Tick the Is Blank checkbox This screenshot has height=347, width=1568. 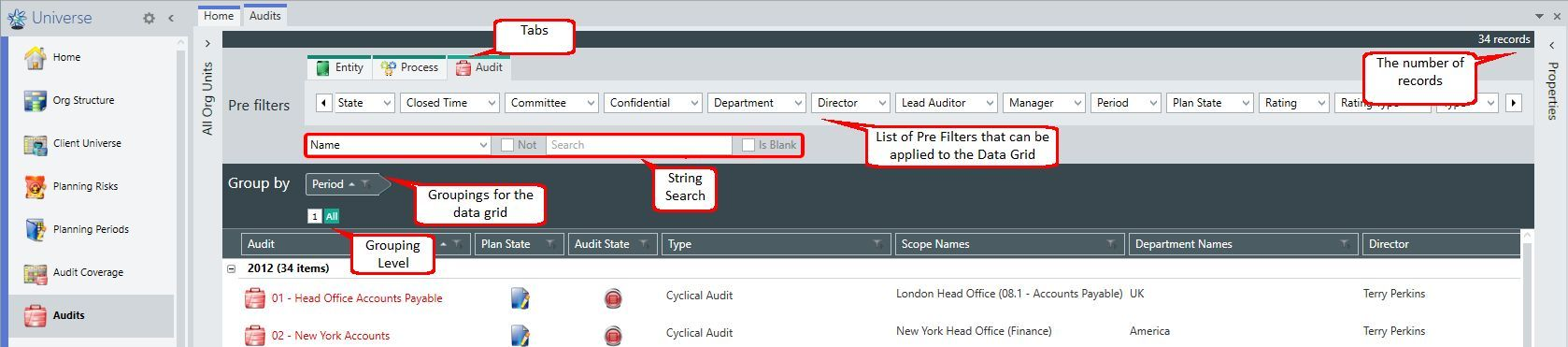click(x=748, y=145)
